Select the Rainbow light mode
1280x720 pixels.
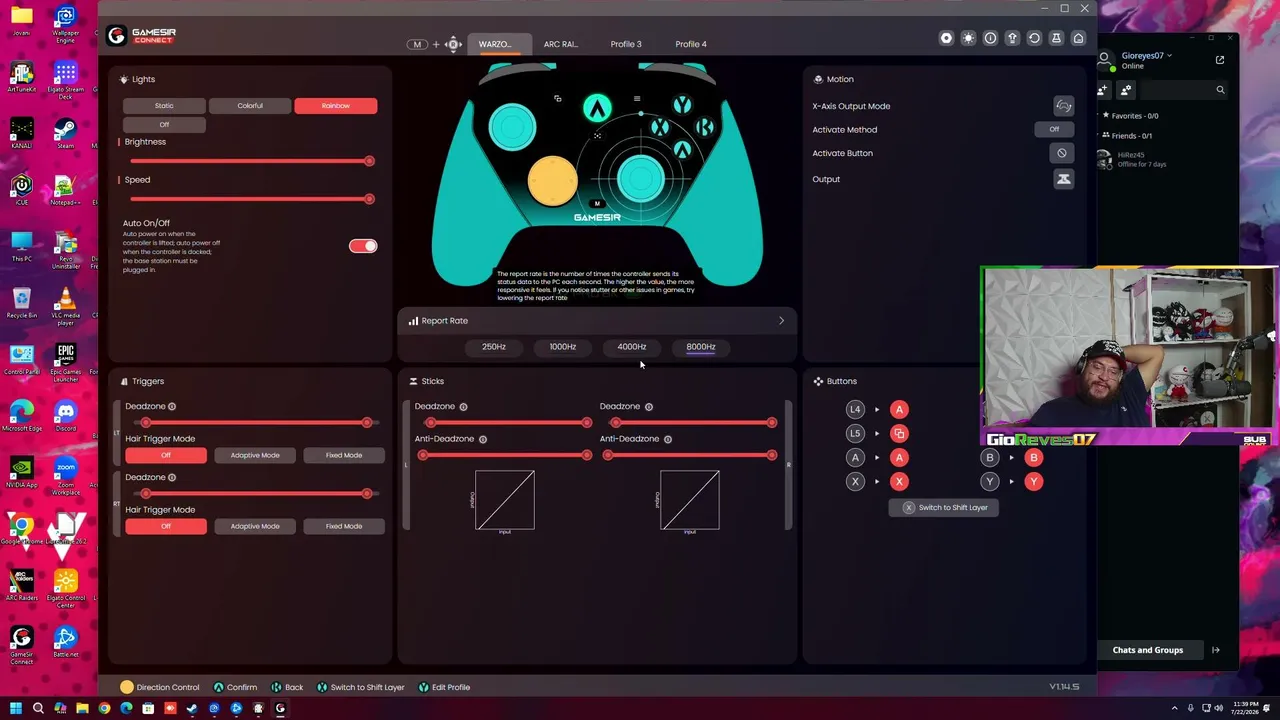coord(336,106)
